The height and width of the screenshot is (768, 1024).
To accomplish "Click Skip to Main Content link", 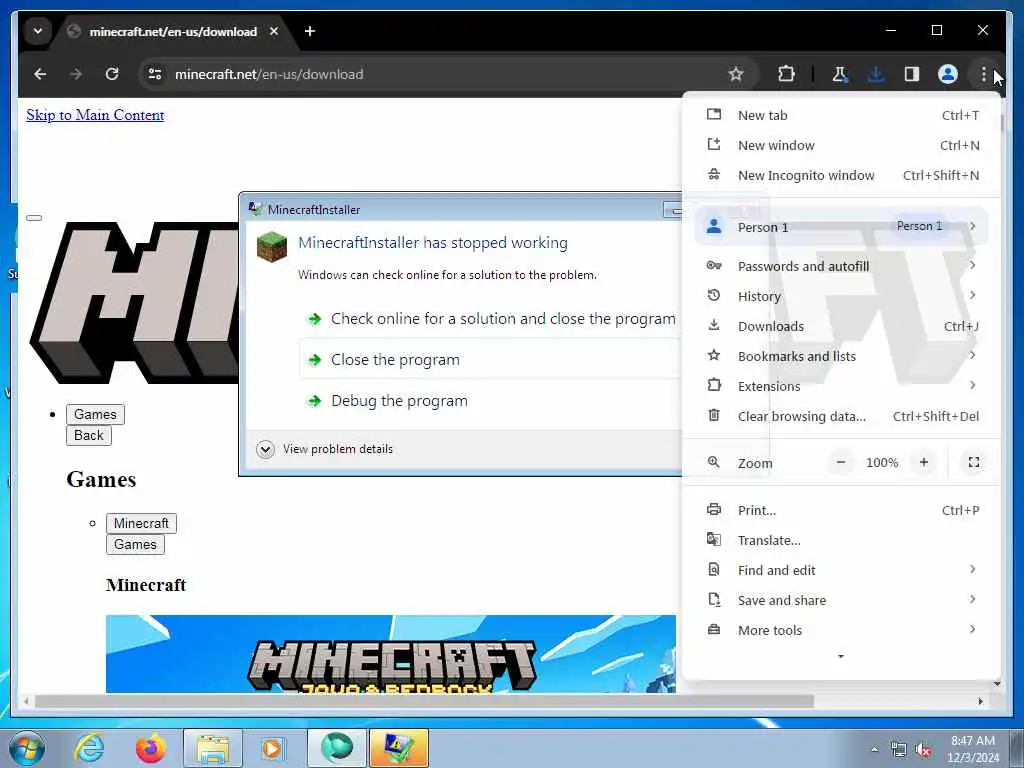I will [95, 115].
